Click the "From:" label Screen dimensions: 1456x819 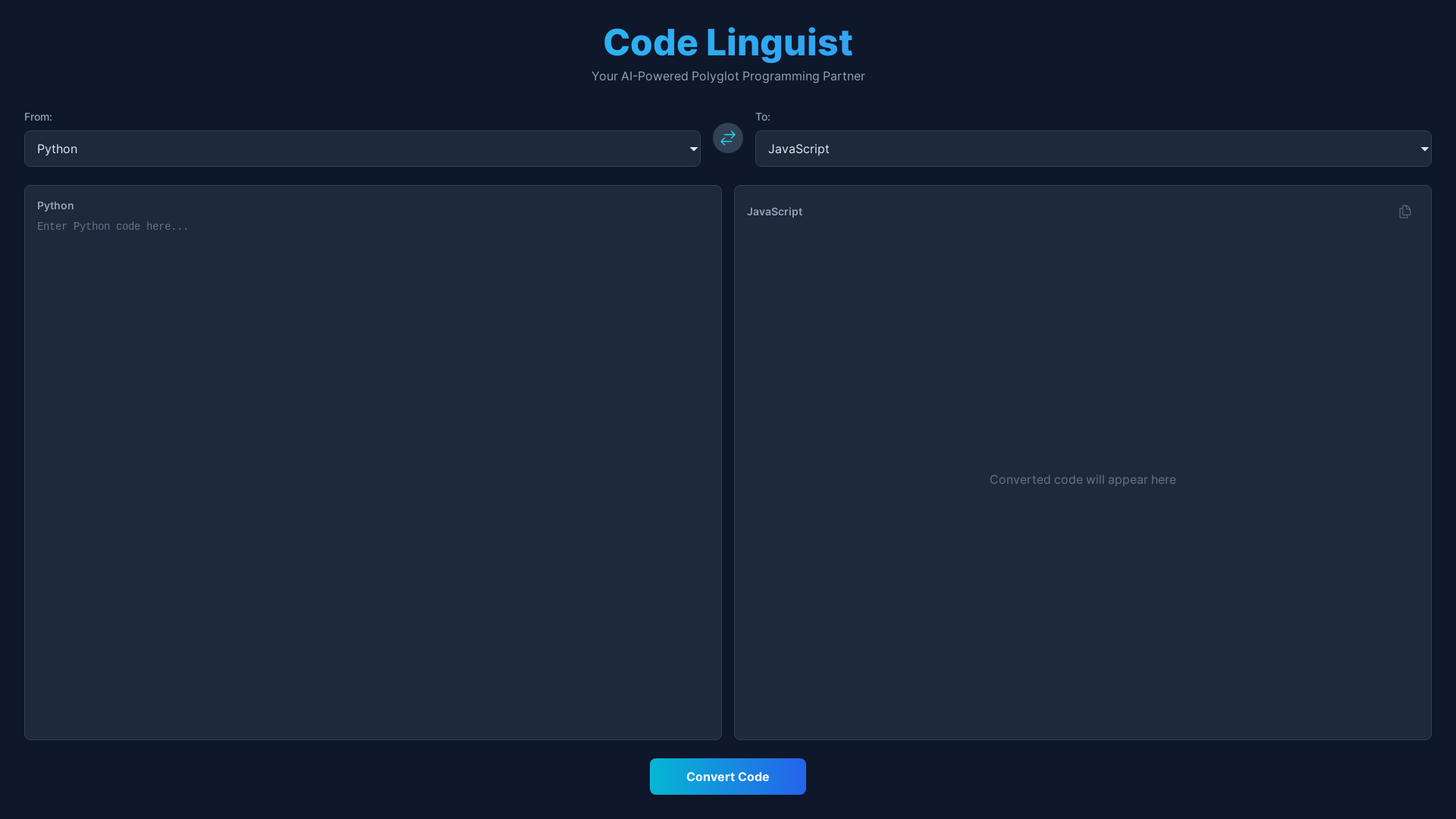click(38, 117)
